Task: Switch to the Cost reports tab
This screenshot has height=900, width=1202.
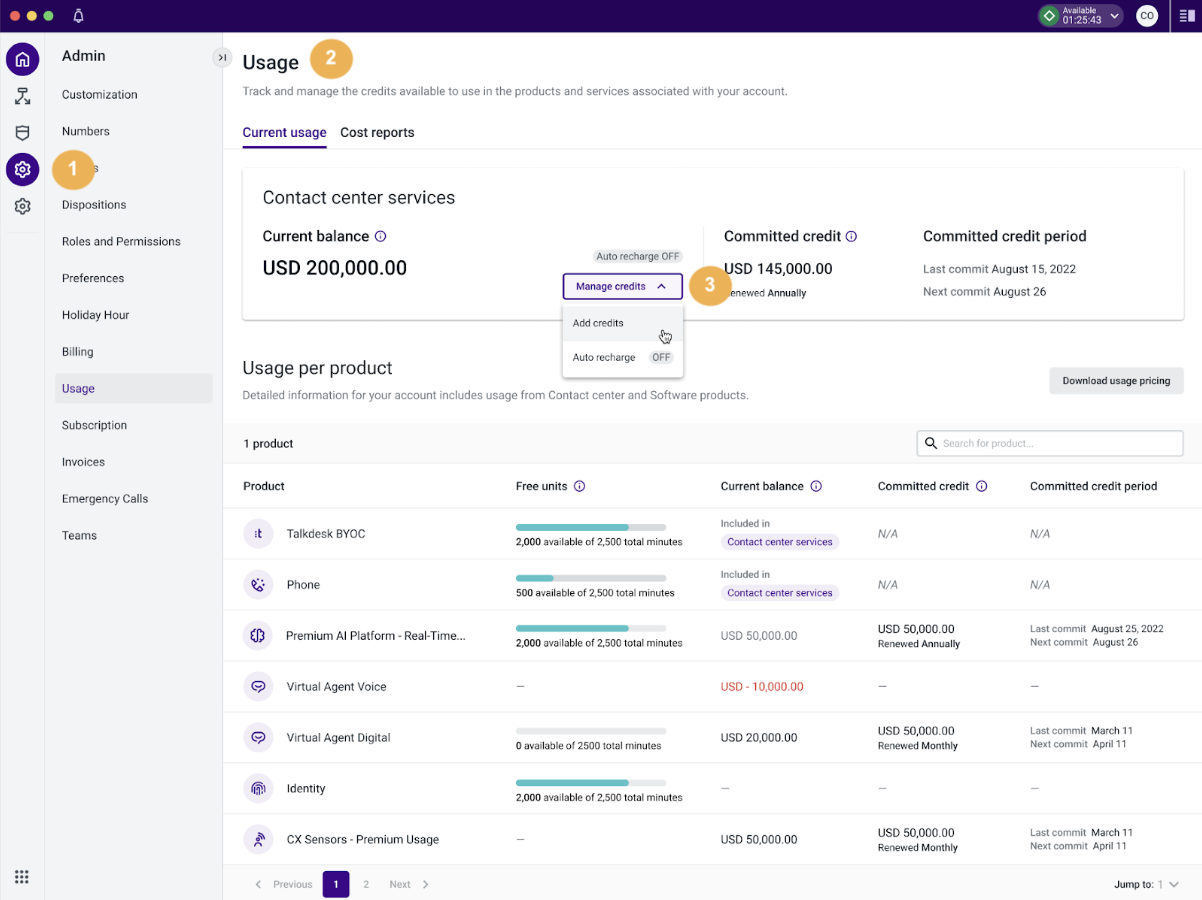Action: pos(377,132)
